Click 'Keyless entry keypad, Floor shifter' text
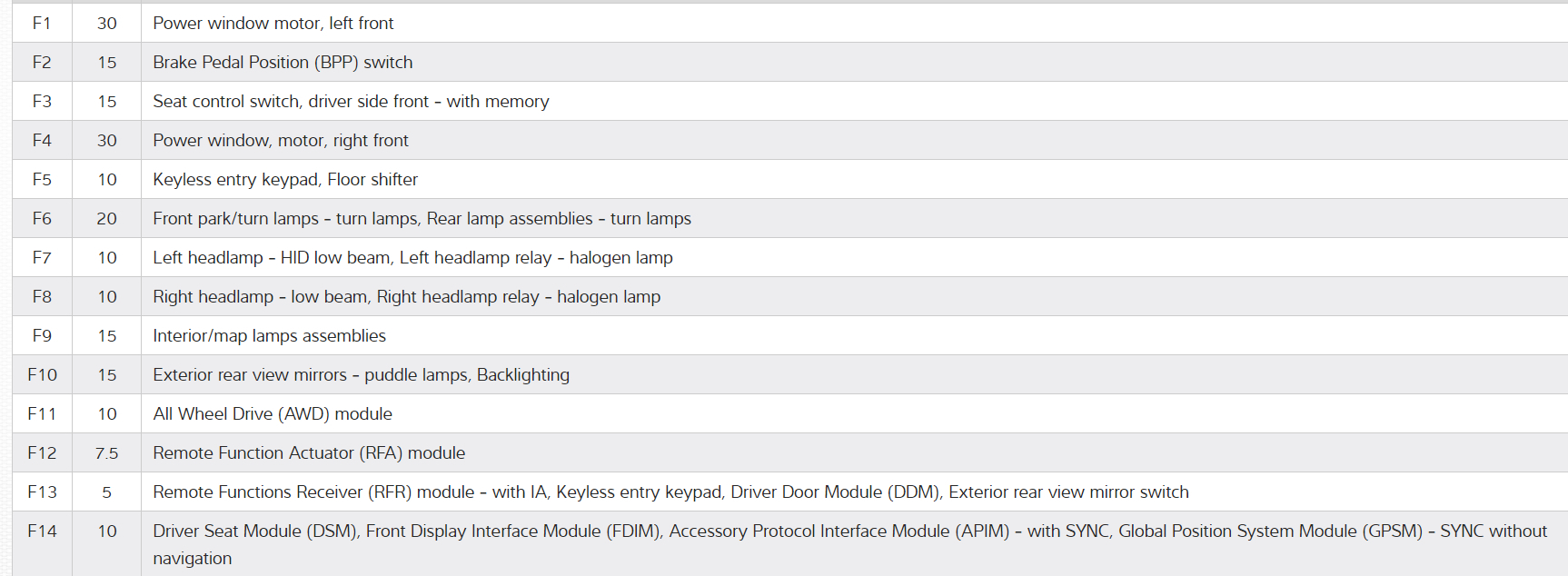1568x576 pixels. [x=285, y=180]
